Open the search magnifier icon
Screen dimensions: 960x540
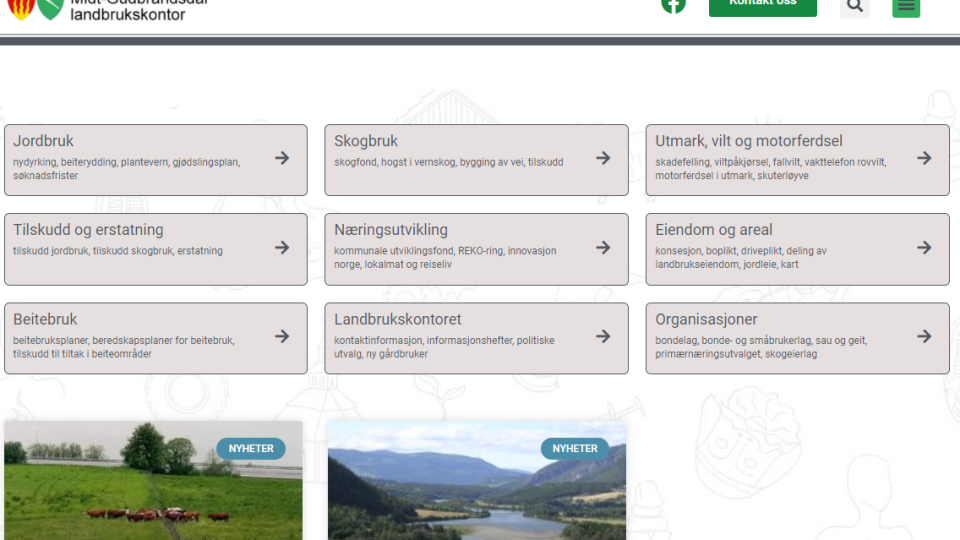coord(854,7)
